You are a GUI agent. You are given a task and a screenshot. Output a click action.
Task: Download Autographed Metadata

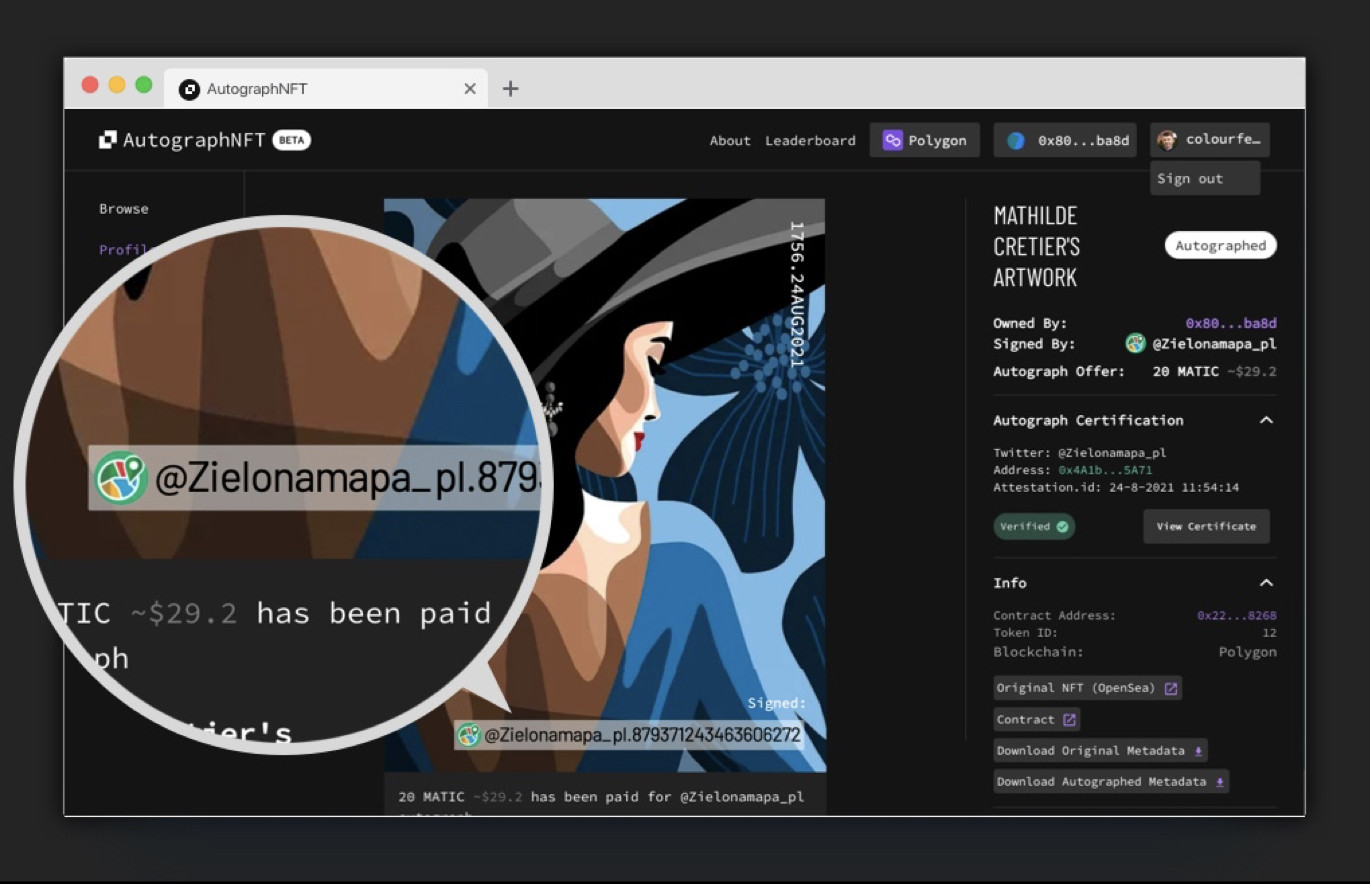pos(1110,782)
